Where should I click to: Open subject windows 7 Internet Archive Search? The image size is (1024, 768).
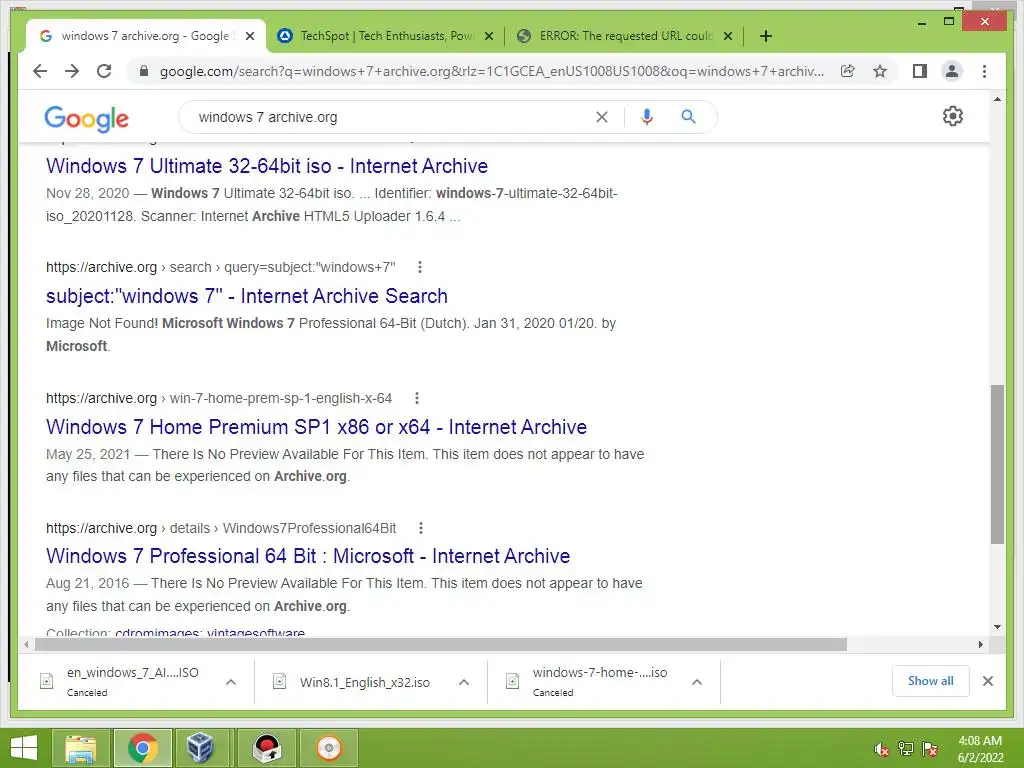pos(246,296)
